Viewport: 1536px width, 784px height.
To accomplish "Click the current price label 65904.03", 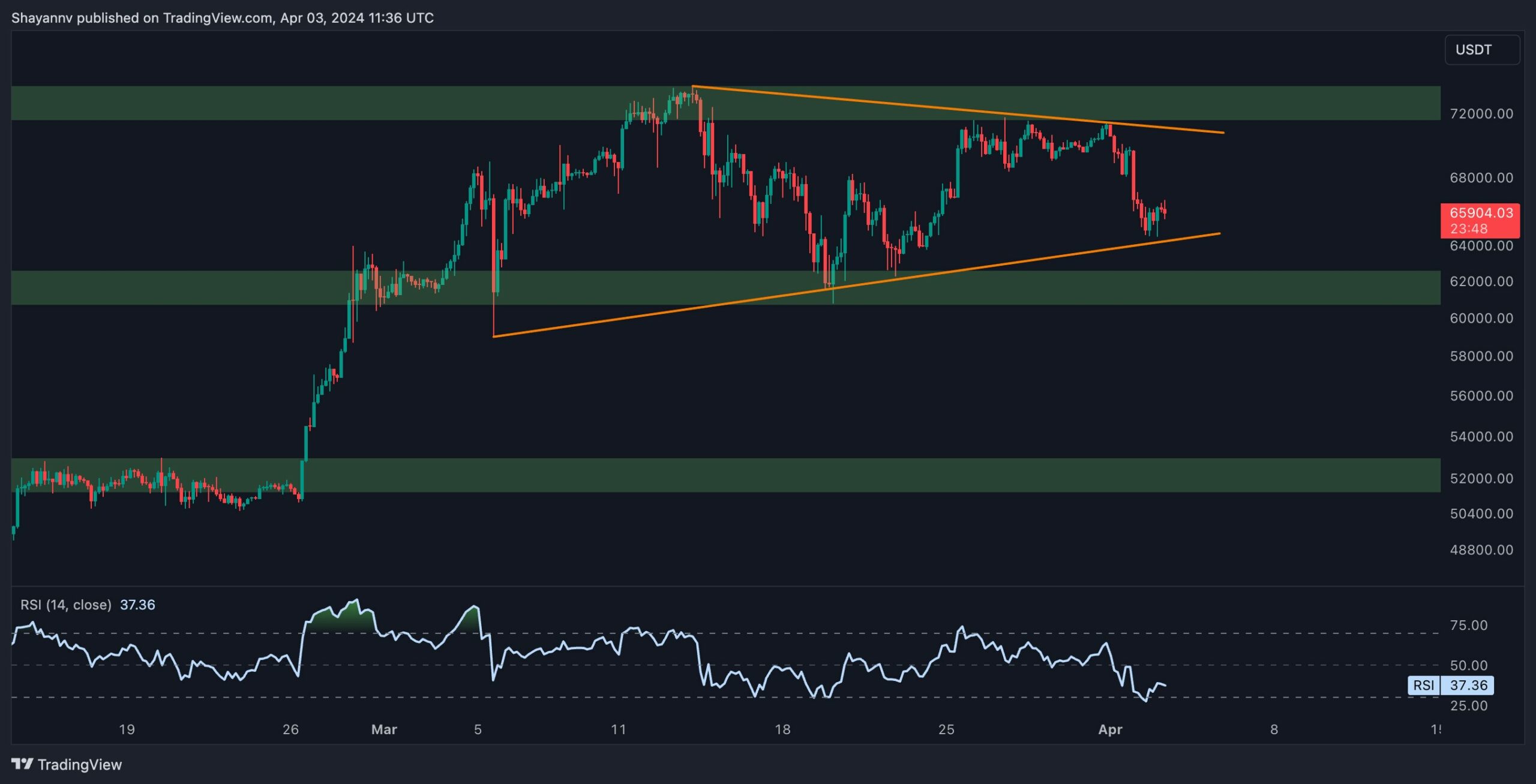I will pos(1480,213).
